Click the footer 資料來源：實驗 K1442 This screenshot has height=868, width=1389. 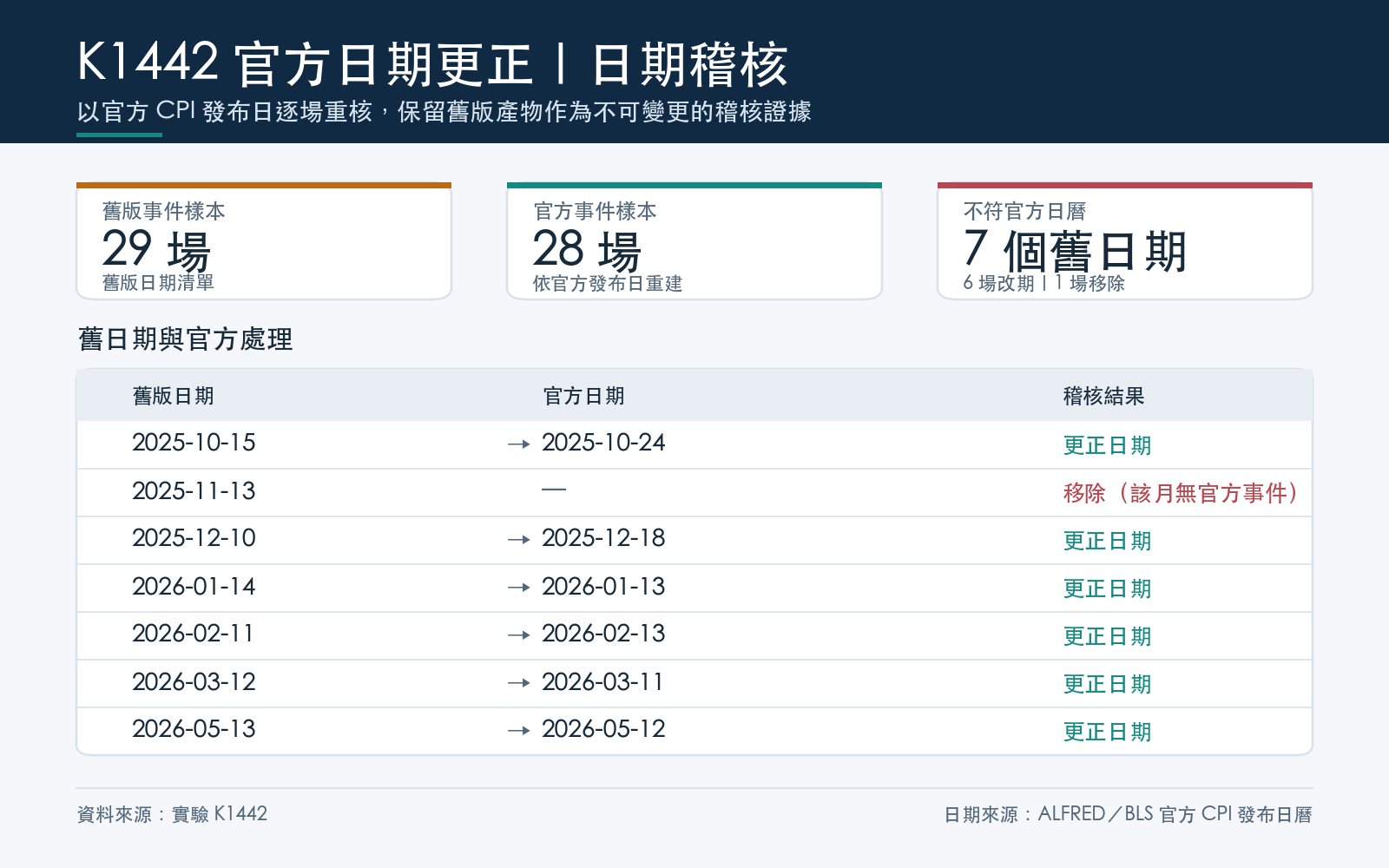click(172, 814)
